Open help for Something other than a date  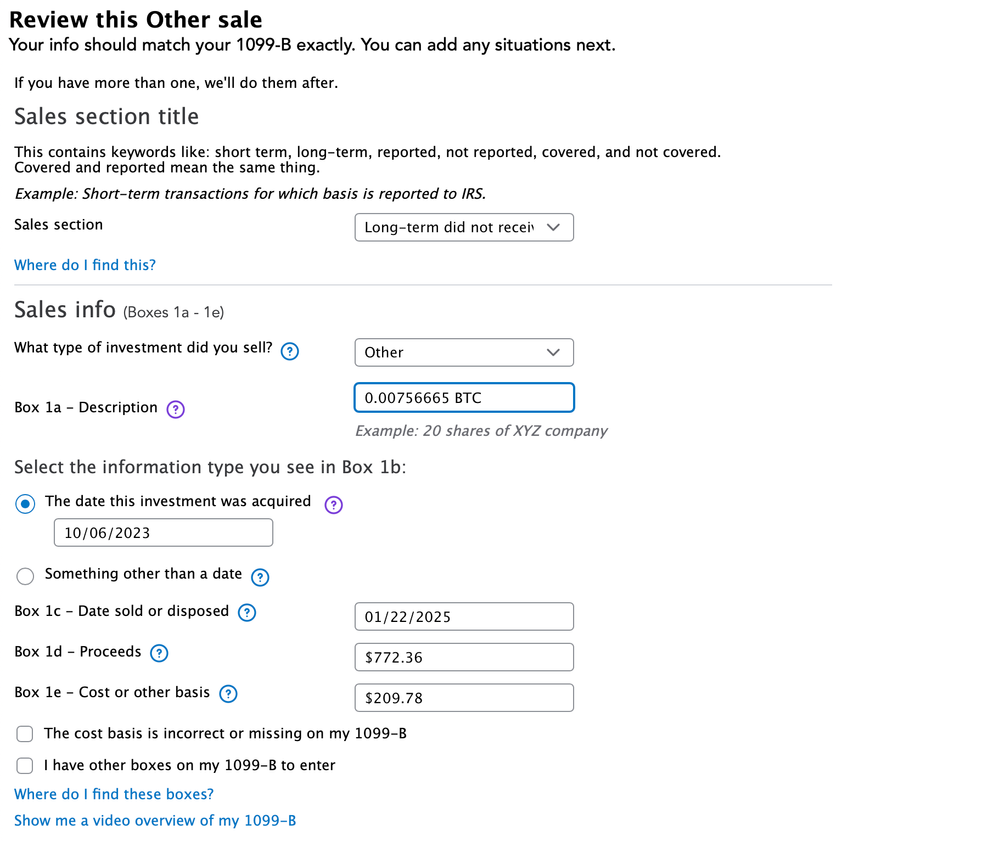click(x=260, y=577)
